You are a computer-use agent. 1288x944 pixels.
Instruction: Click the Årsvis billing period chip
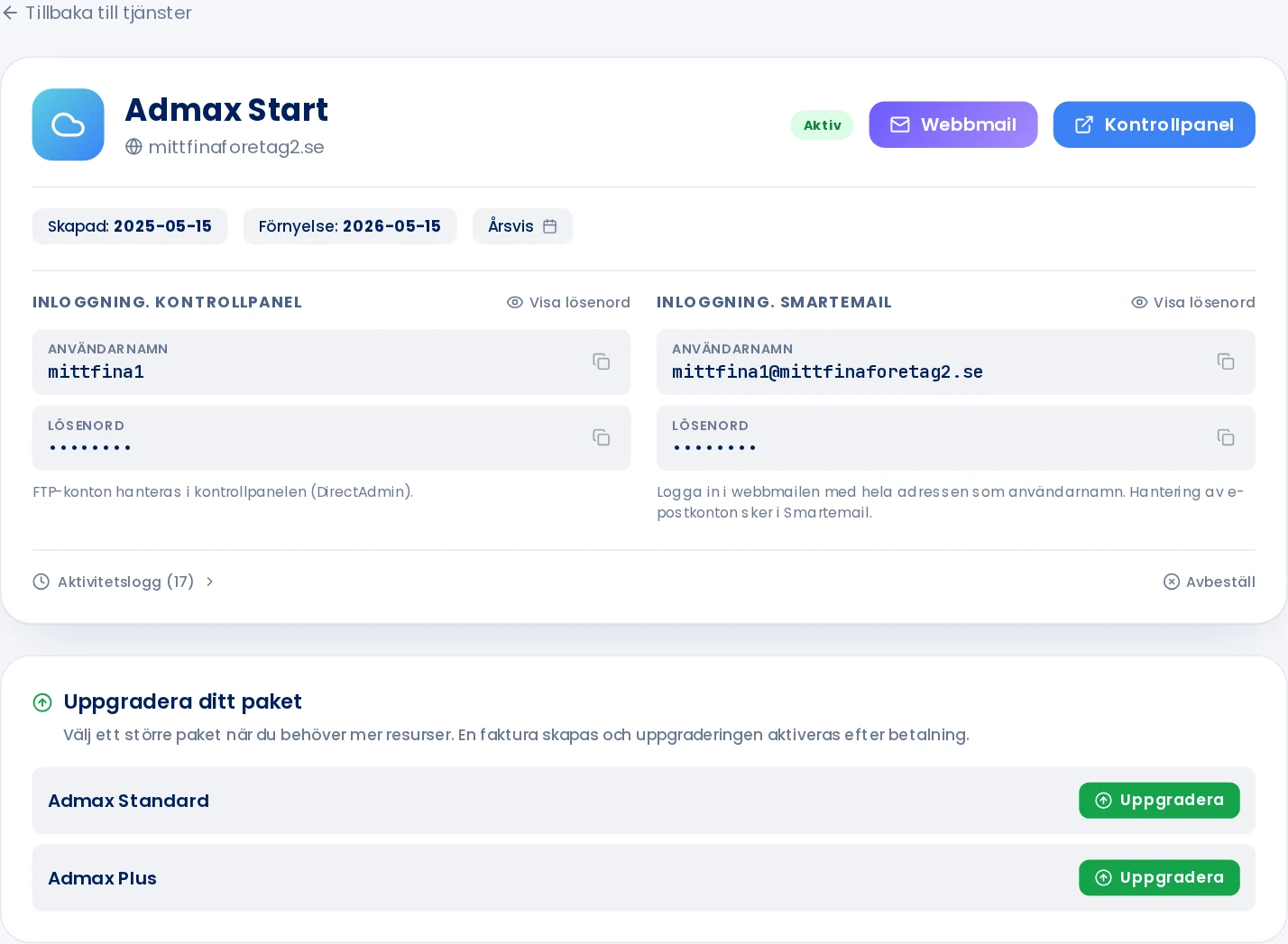(x=522, y=226)
